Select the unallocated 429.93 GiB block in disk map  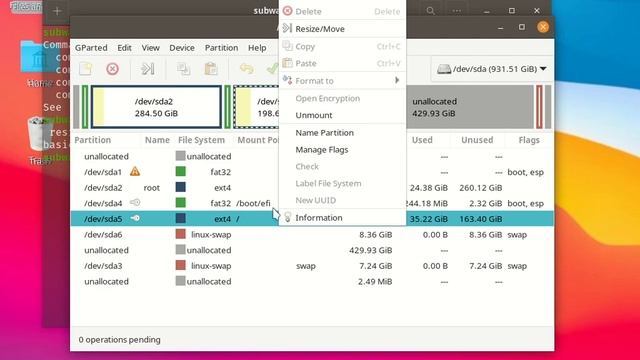tap(469, 107)
